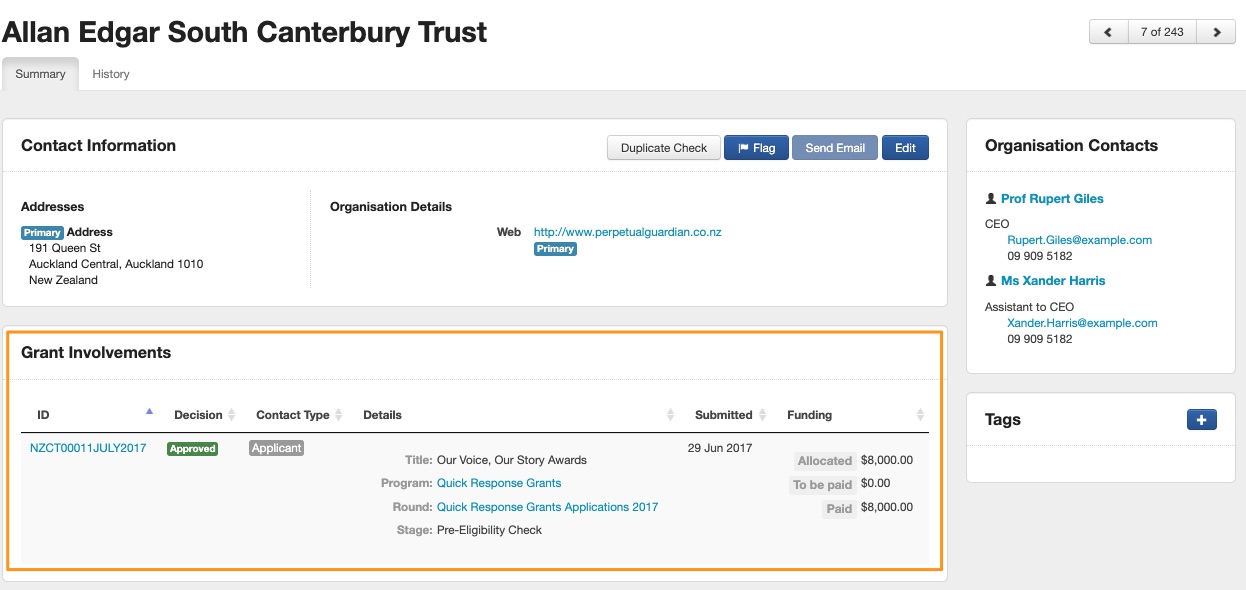Select the Summary tab
Screen dimensions: 1246x590
click(x=40, y=74)
